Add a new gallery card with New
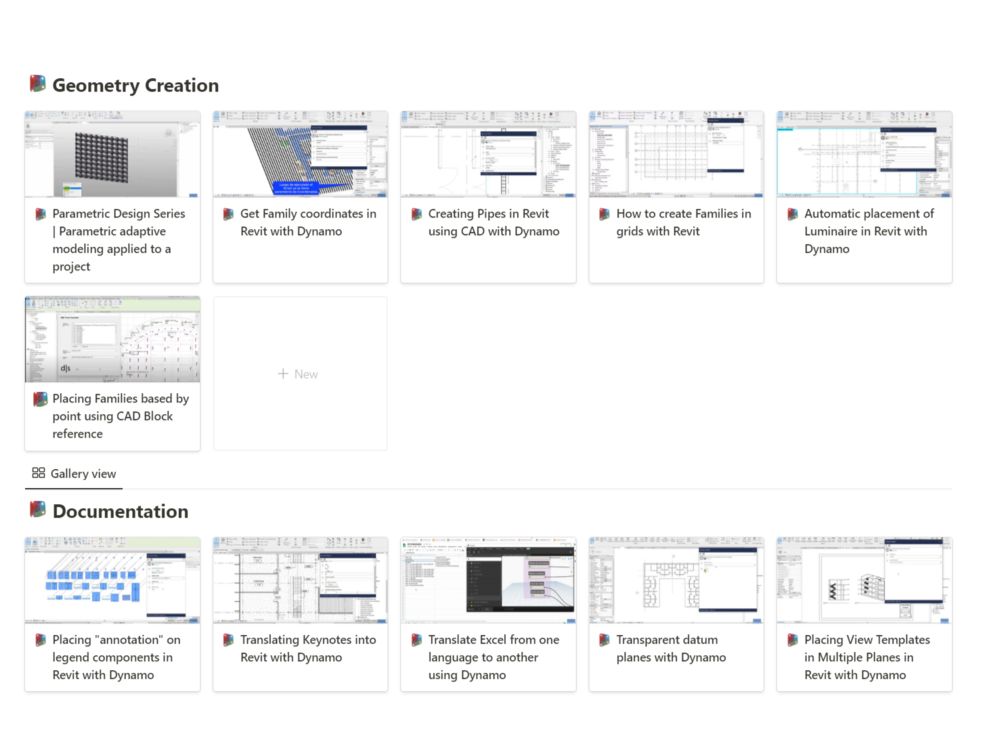1000x750 pixels. pos(299,374)
